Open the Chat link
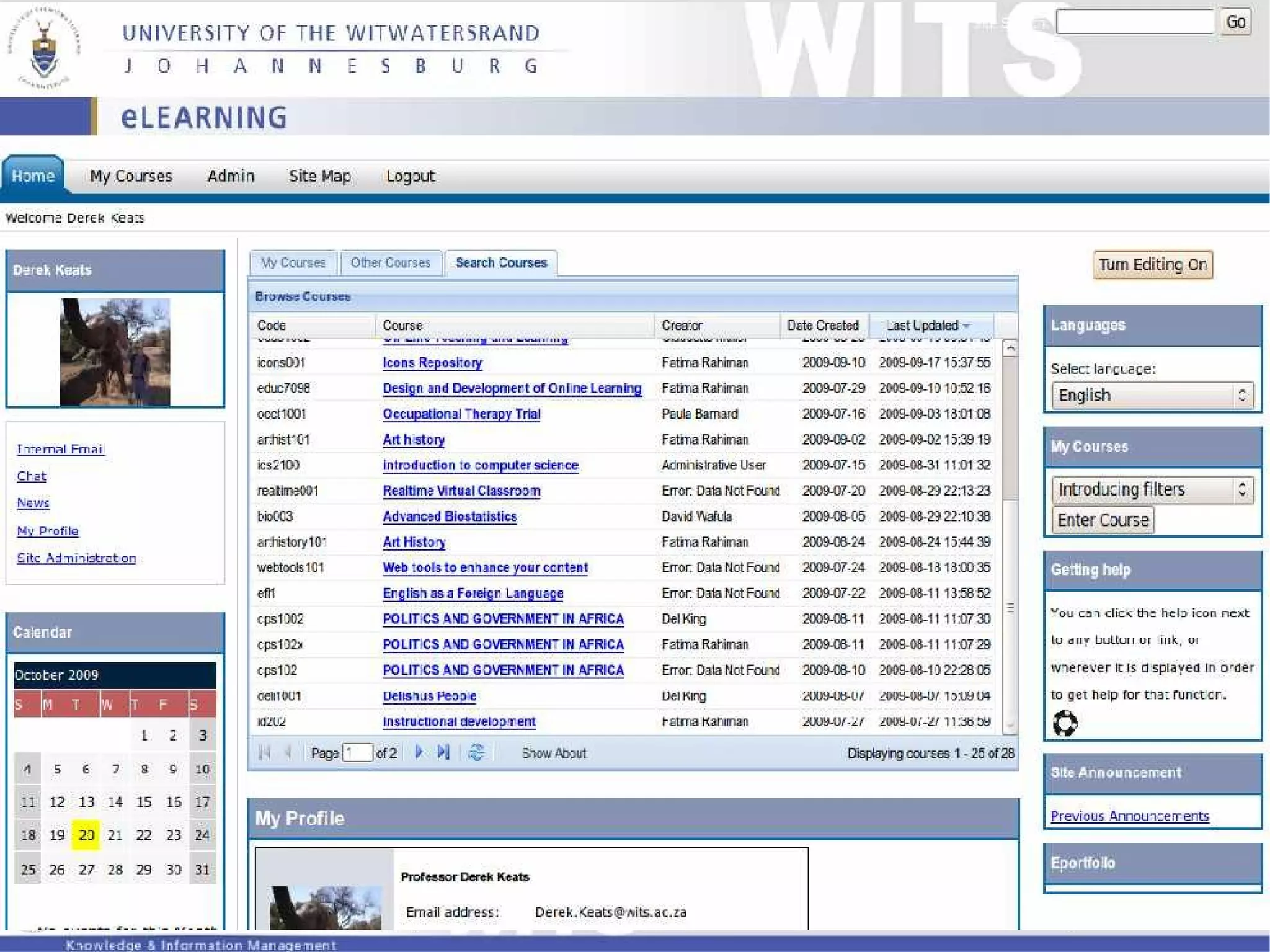 (32, 476)
